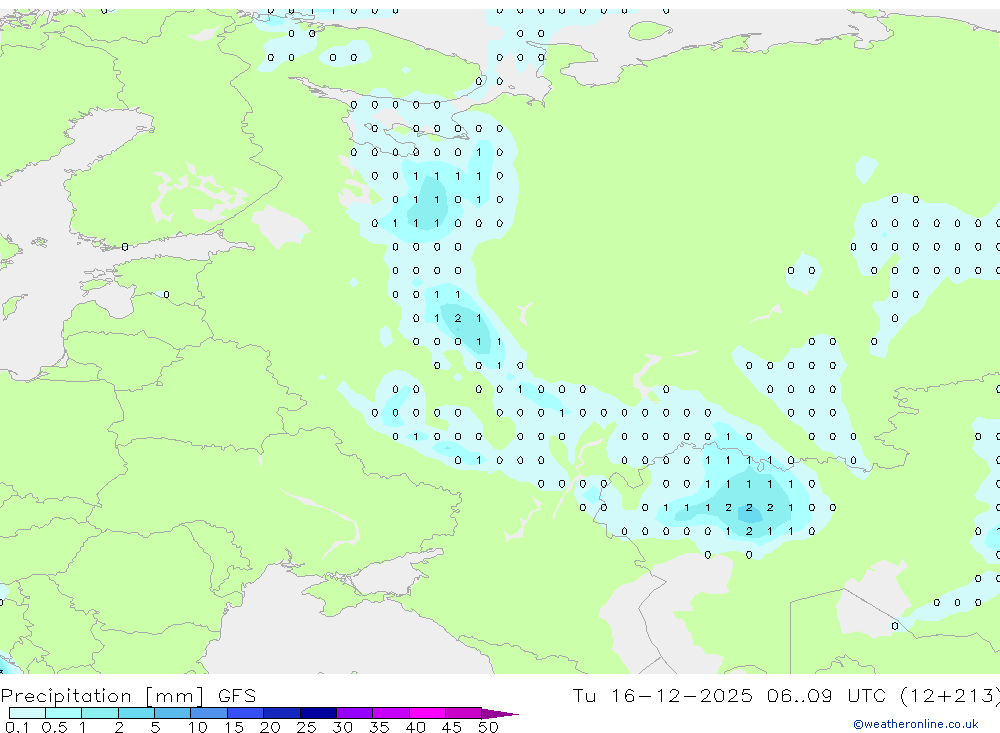
Task: Click the "0.5" legend scale label
Action: coord(54,727)
